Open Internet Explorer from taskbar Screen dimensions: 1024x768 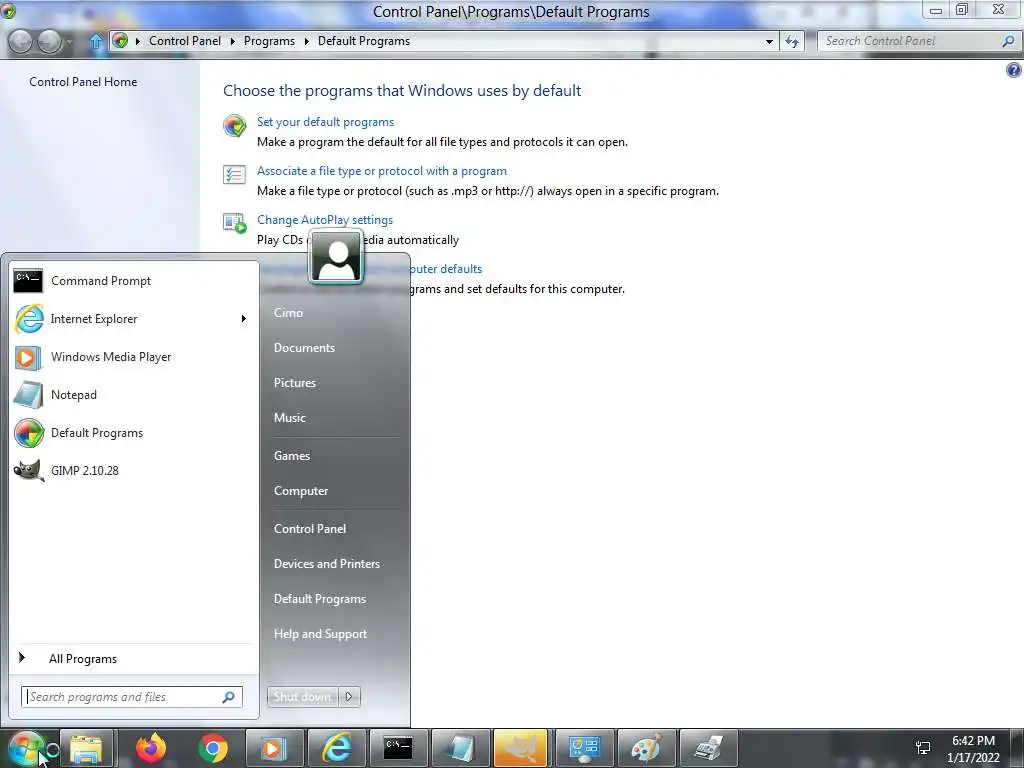[337, 748]
